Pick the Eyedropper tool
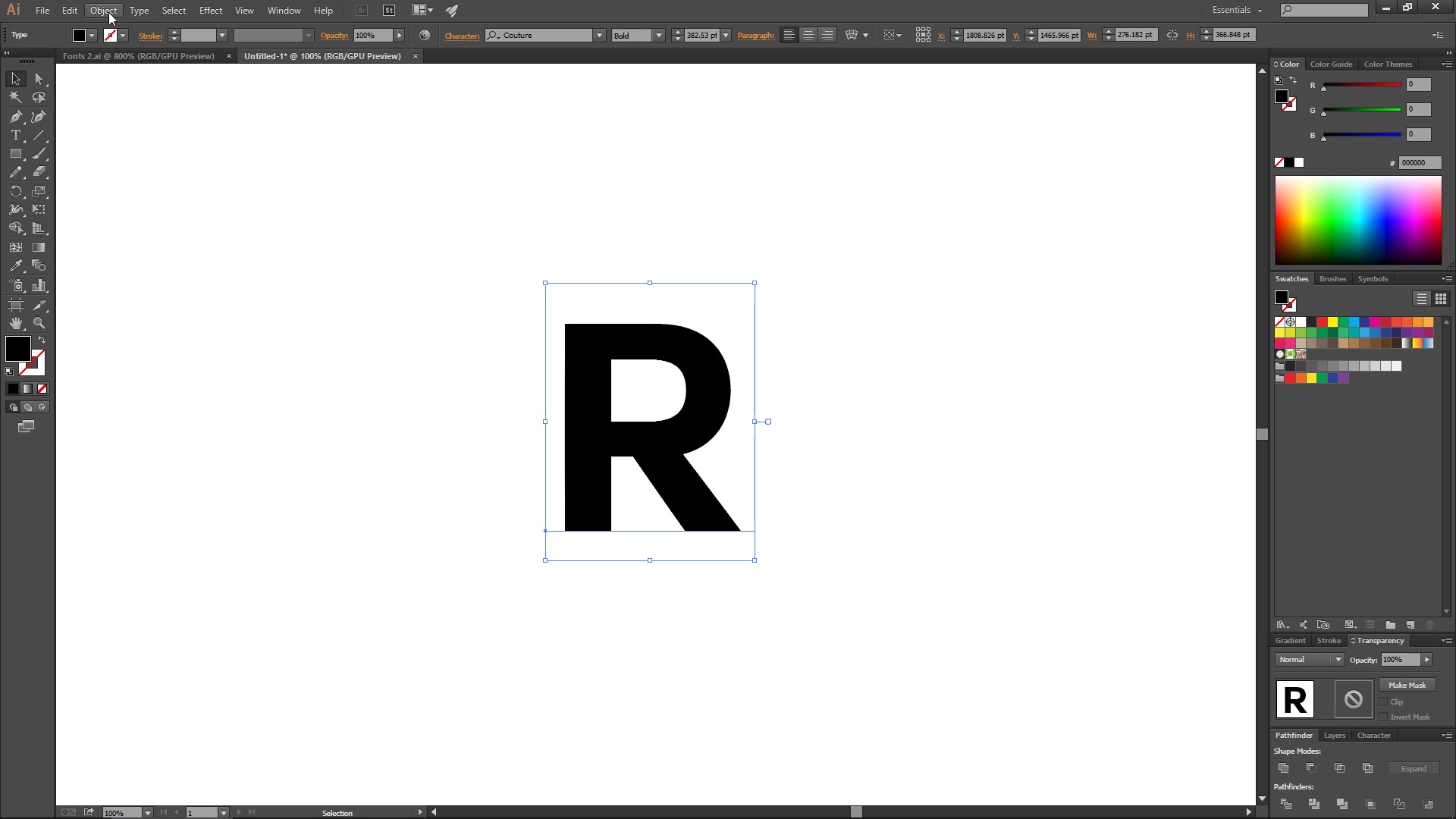This screenshot has width=1456, height=819. point(15,265)
